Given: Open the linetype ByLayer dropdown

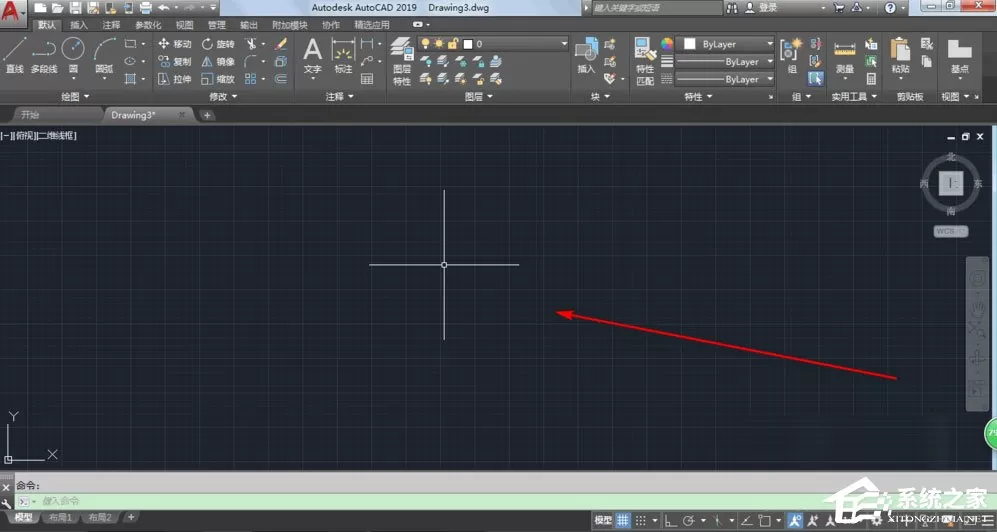Looking at the screenshot, I should 726,79.
